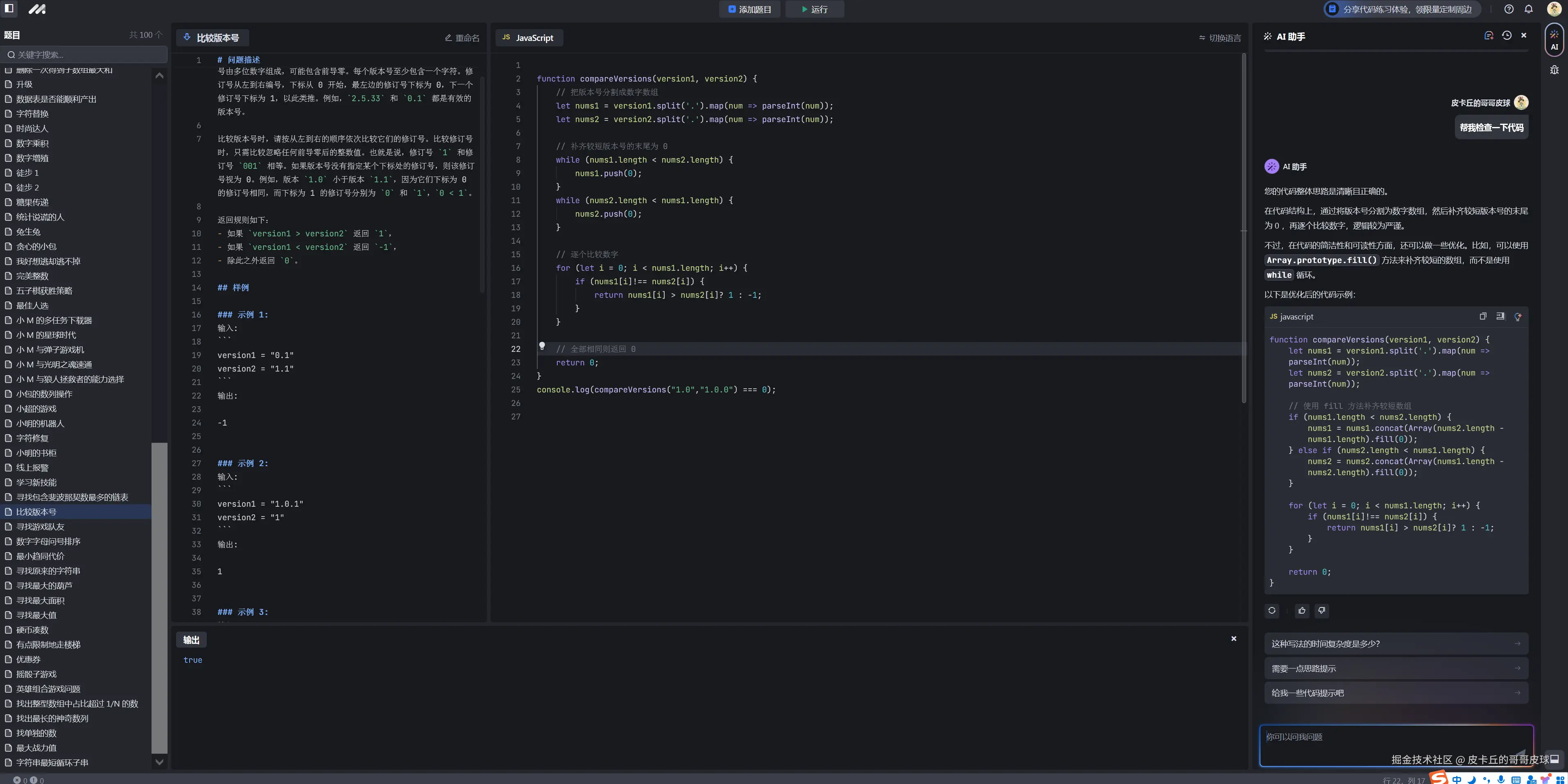Click the lightbulb hint on line 22
Viewport: 1568px width, 784px height.
point(542,347)
